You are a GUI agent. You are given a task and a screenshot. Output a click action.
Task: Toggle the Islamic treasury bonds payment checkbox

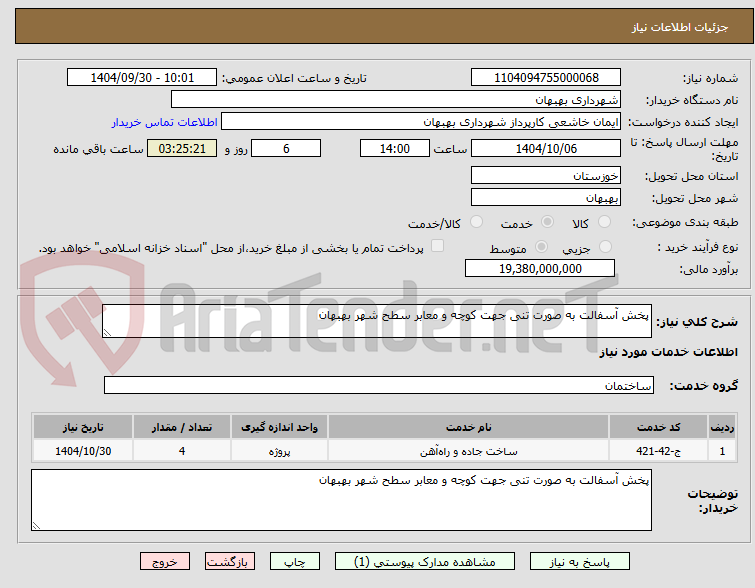(437, 246)
